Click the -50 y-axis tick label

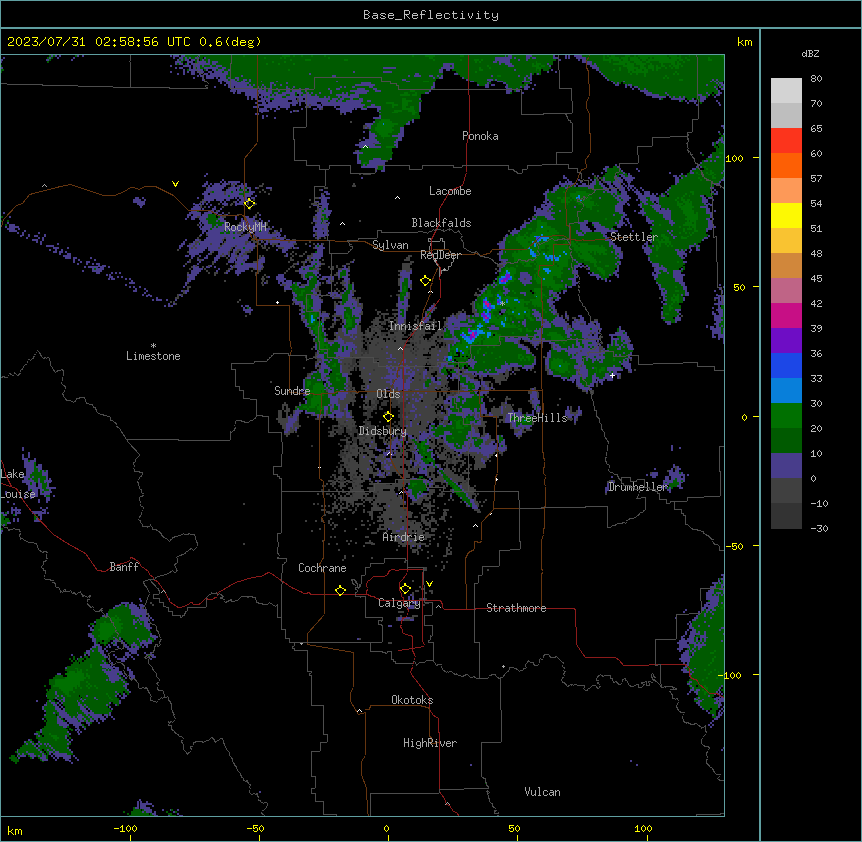pyautogui.click(x=734, y=546)
